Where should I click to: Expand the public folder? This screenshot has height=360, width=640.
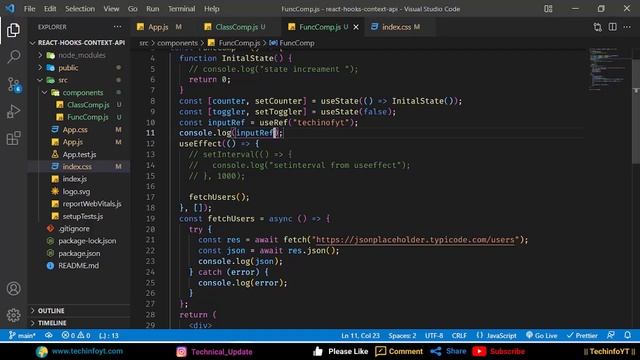click(x=78, y=67)
